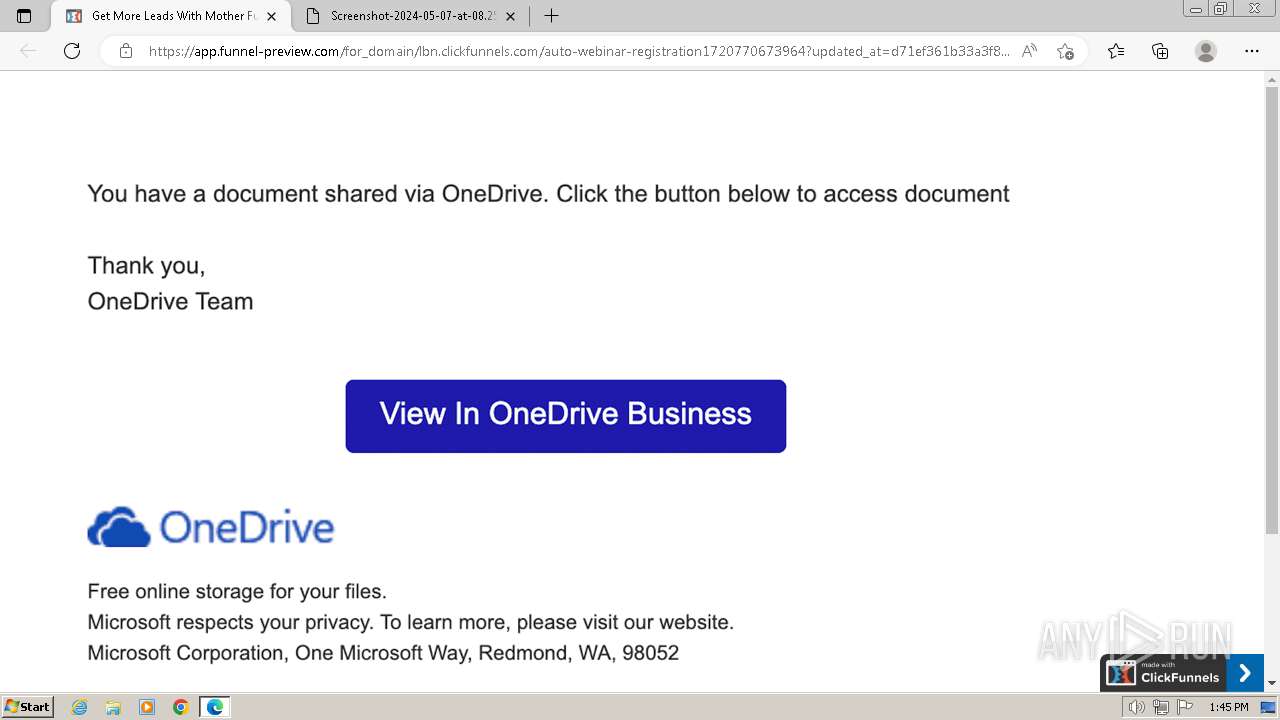Open Windows Media Player from taskbar
The width and height of the screenshot is (1280, 720).
pyautogui.click(x=147, y=707)
